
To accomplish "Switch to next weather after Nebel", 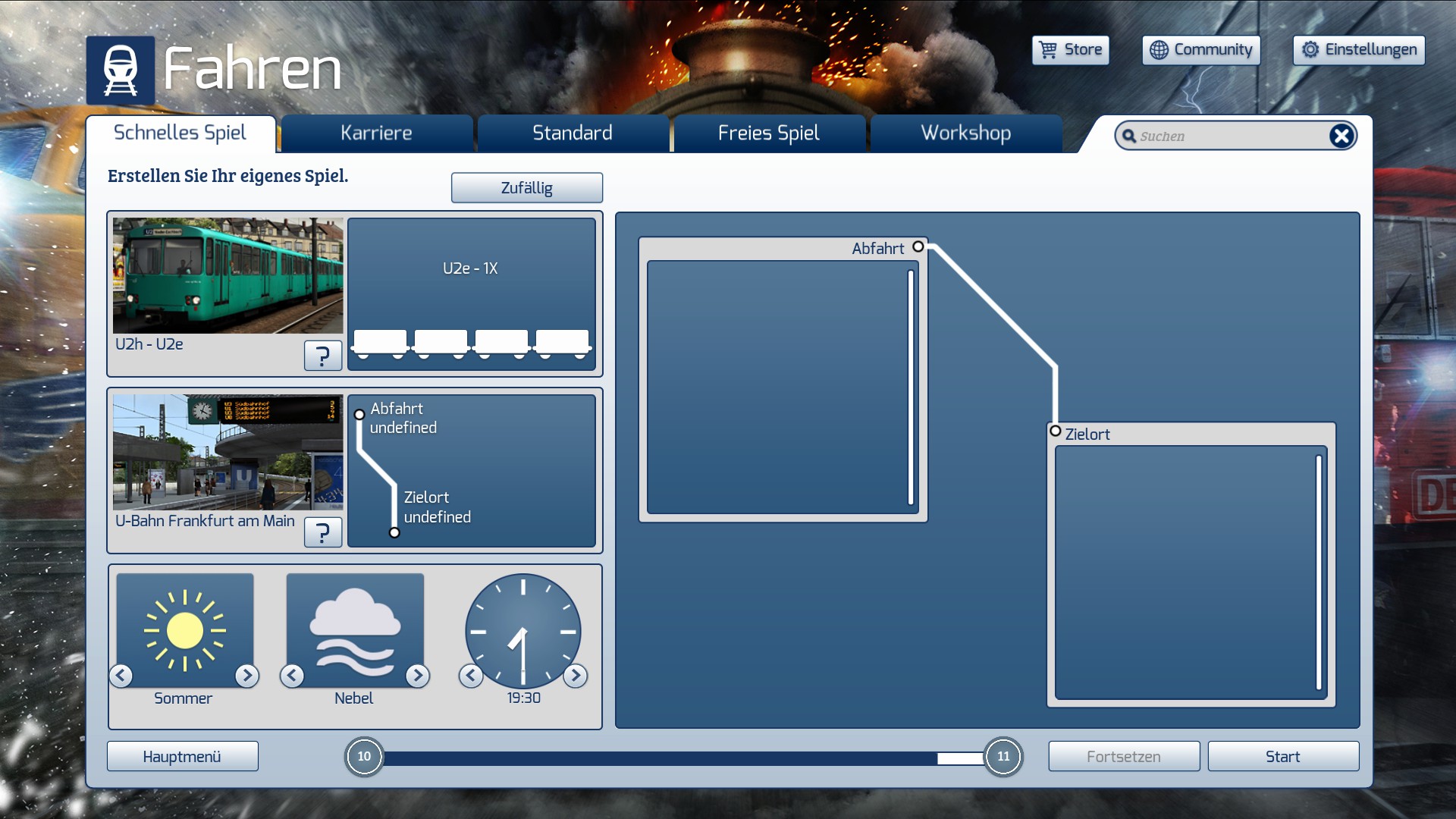I will [417, 675].
